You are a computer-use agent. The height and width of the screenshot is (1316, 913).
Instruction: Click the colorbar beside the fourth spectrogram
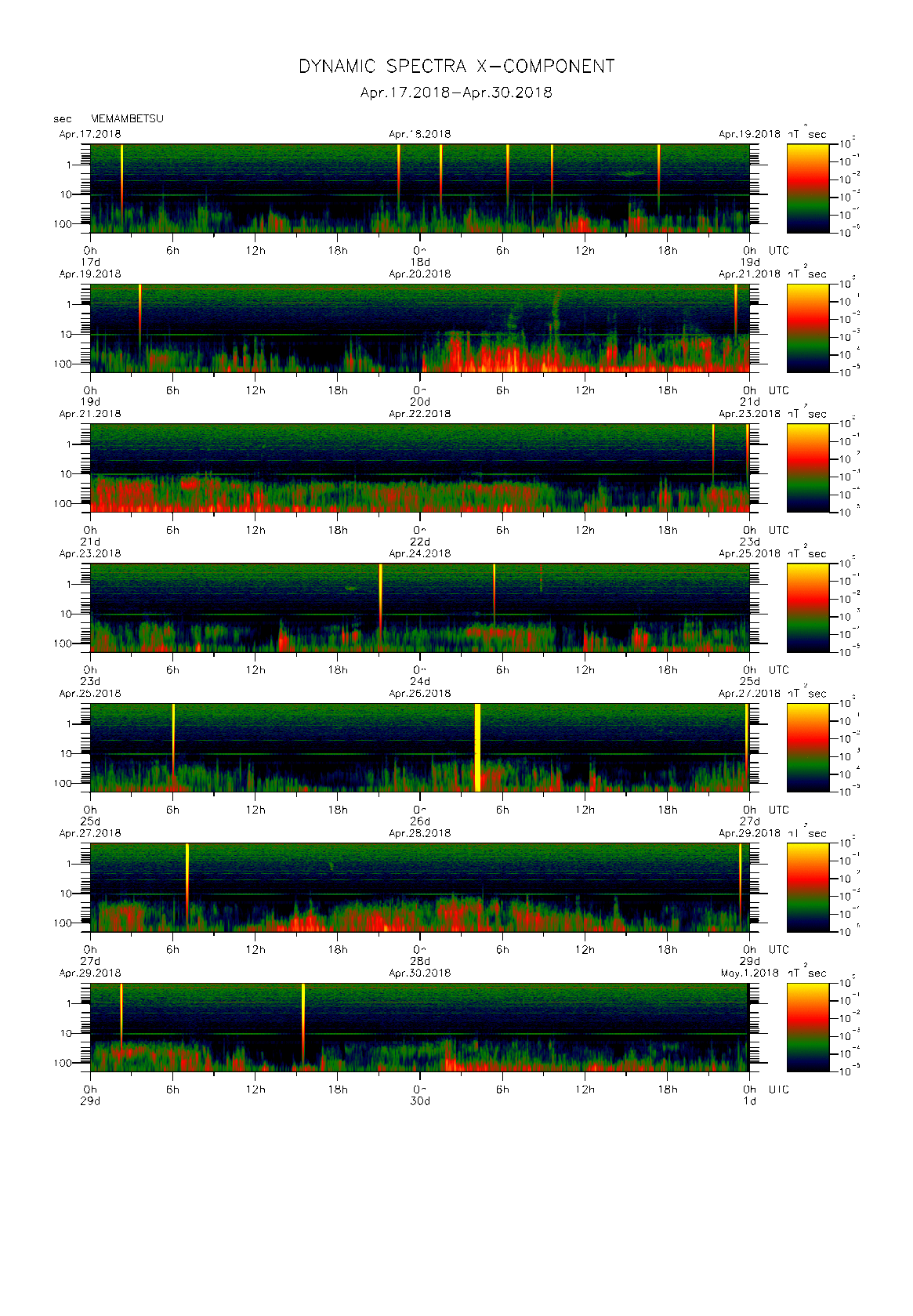pos(807,607)
